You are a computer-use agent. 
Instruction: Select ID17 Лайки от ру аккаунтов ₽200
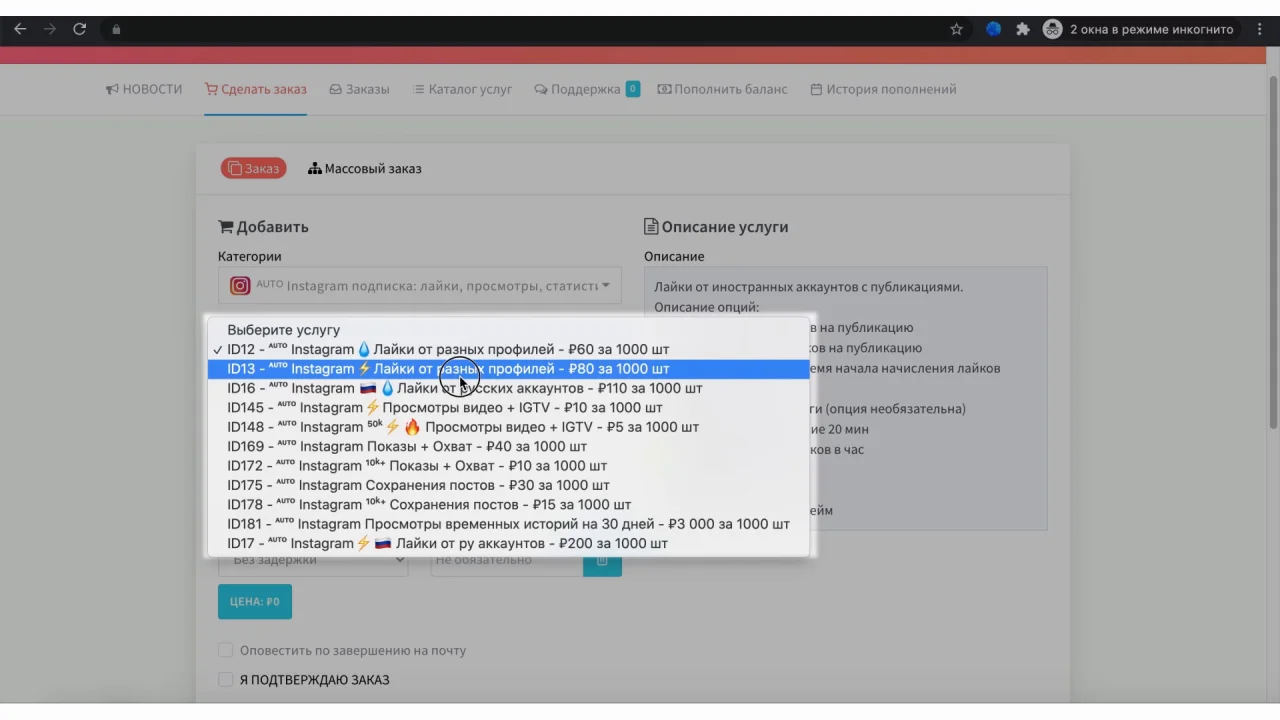[508, 544]
